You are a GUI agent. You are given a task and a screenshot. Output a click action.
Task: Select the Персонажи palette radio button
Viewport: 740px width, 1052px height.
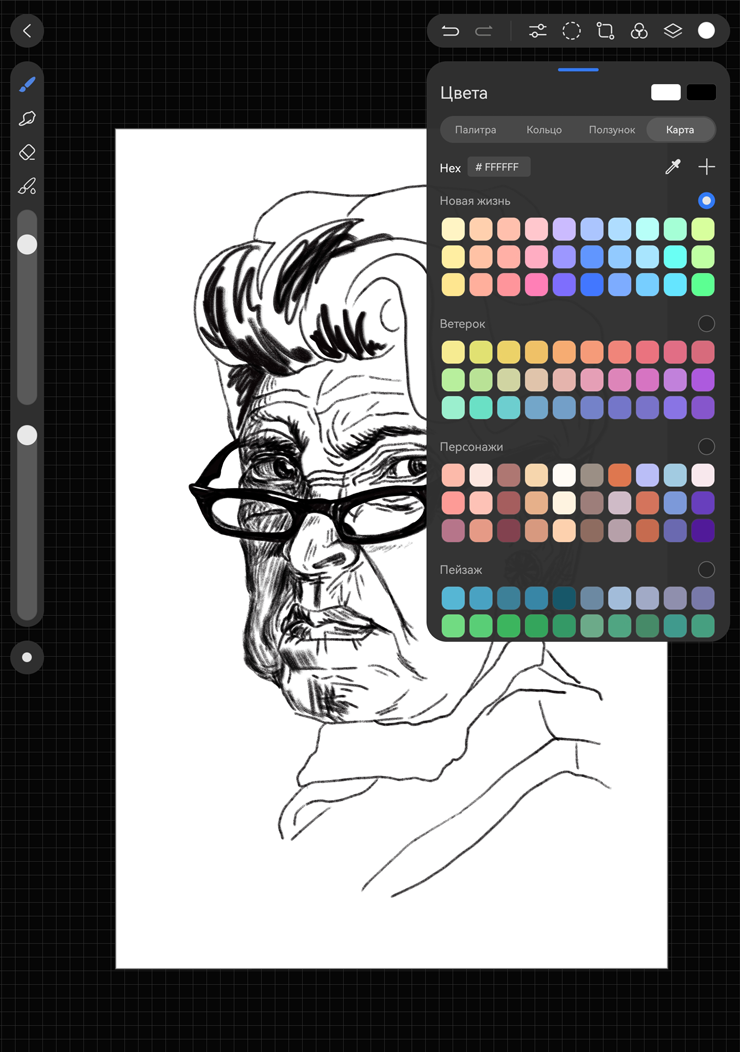[x=706, y=446]
